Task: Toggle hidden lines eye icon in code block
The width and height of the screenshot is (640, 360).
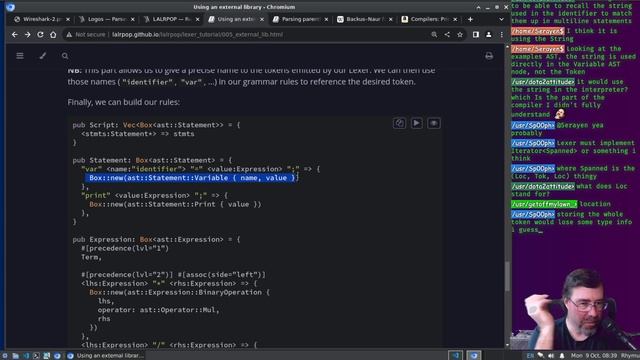Action: point(433,123)
